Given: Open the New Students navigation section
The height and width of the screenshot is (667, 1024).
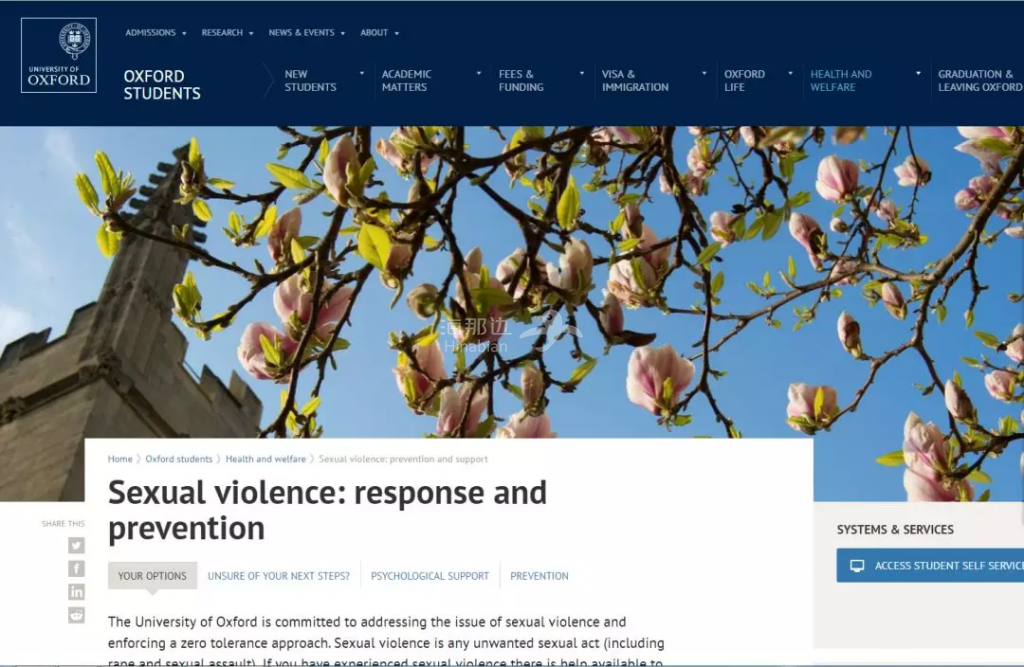Looking at the screenshot, I should click(x=310, y=81).
